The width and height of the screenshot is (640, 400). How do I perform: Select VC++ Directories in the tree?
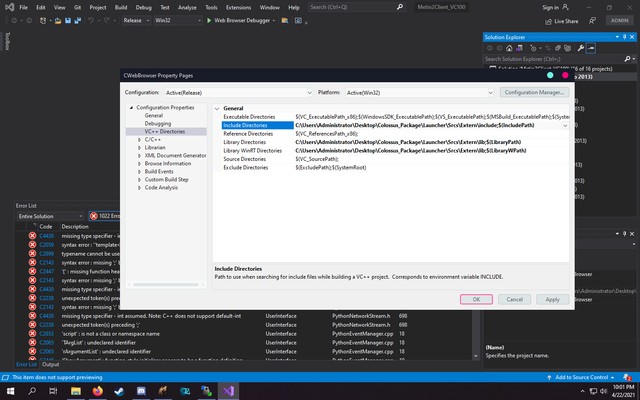pos(164,131)
